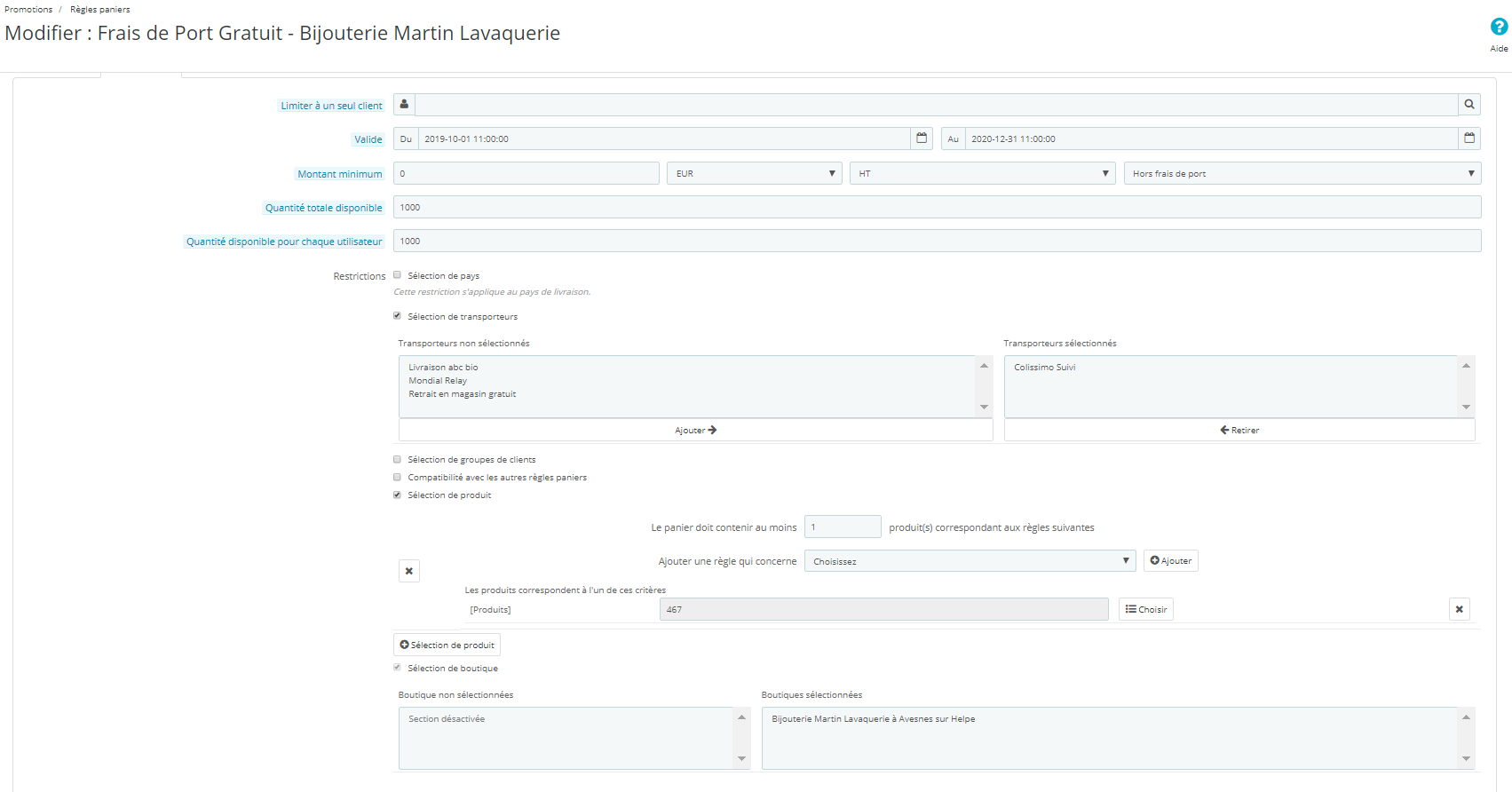Image resolution: width=1512 pixels, height=792 pixels.
Task: Open Règles paniers breadcrumb link
Action: coord(100,10)
